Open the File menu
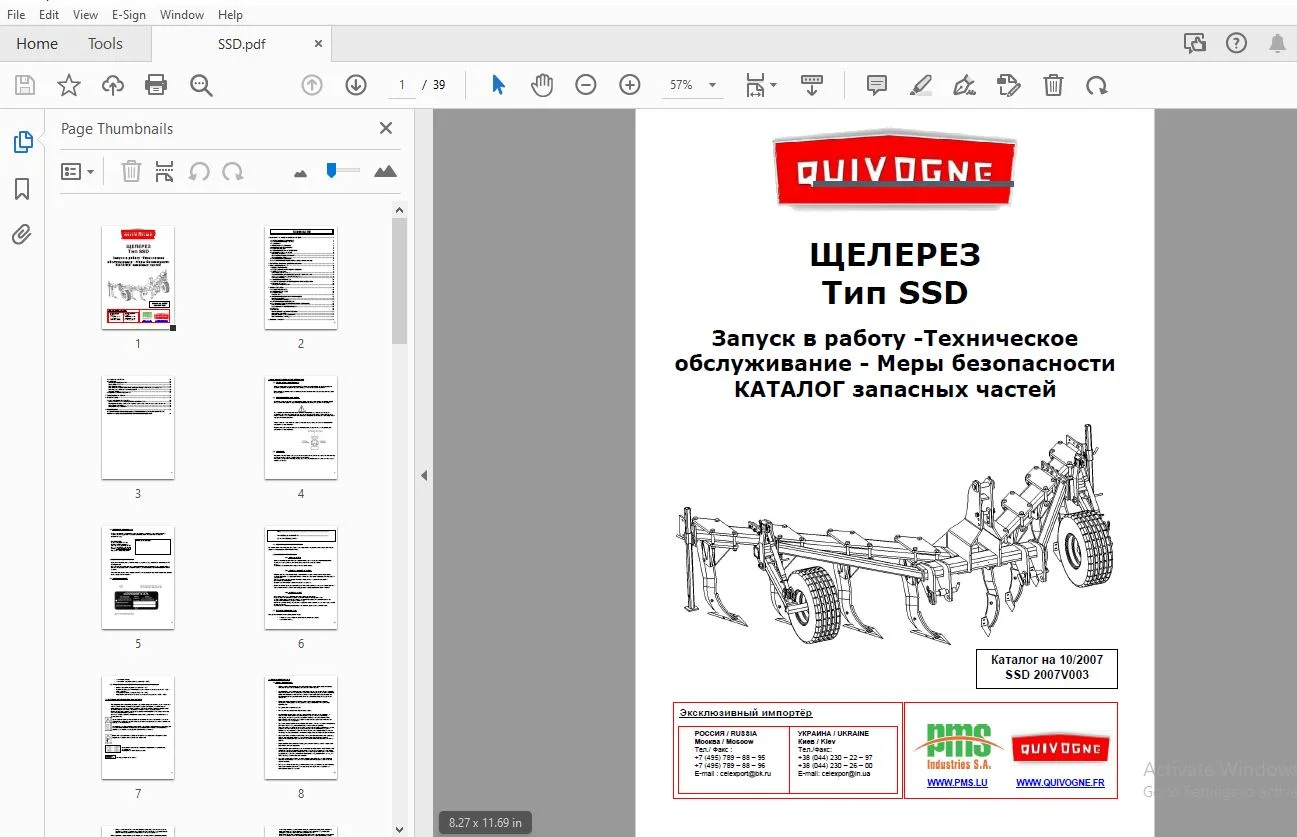This screenshot has width=1297, height=837. [x=16, y=15]
